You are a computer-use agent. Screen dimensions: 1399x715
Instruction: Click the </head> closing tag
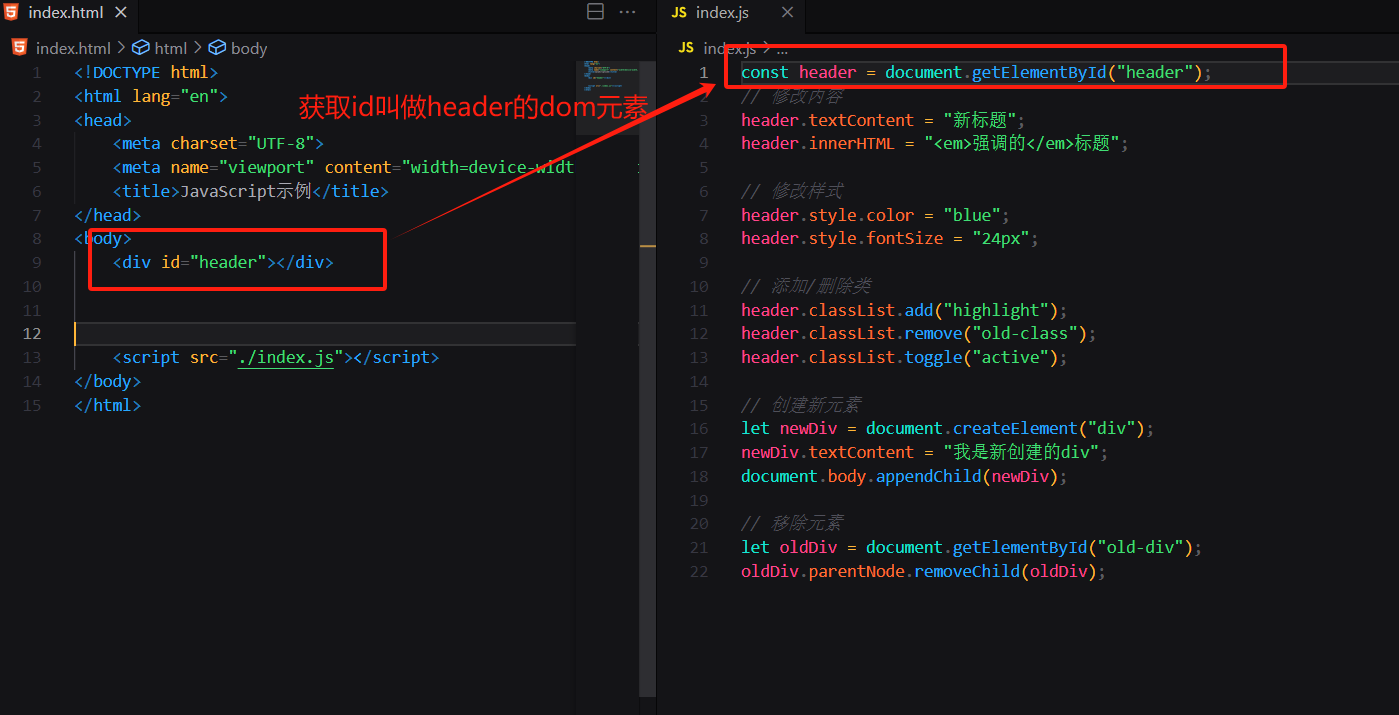[107, 215]
